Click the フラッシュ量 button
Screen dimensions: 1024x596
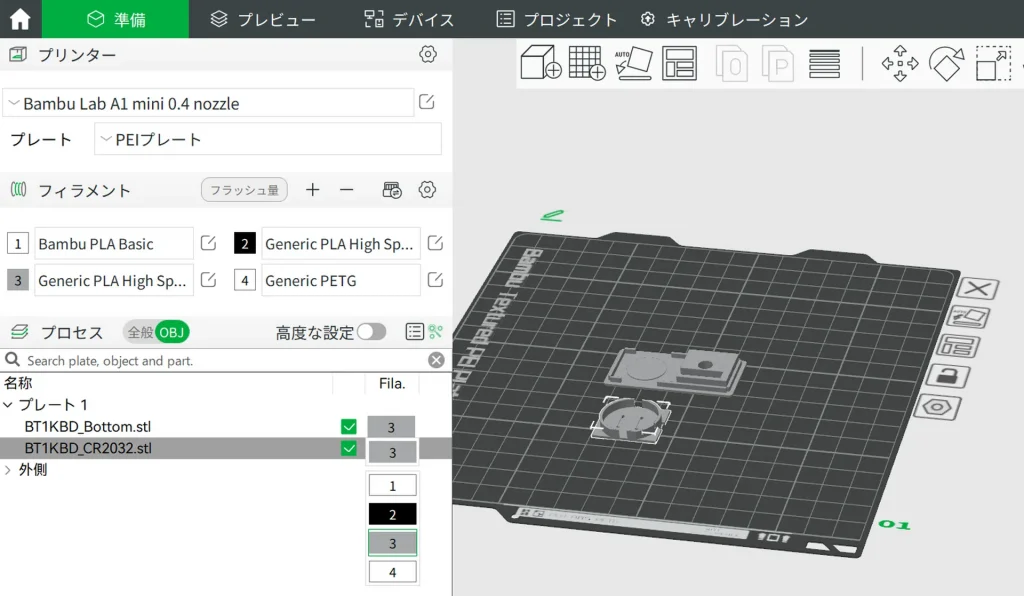point(244,190)
